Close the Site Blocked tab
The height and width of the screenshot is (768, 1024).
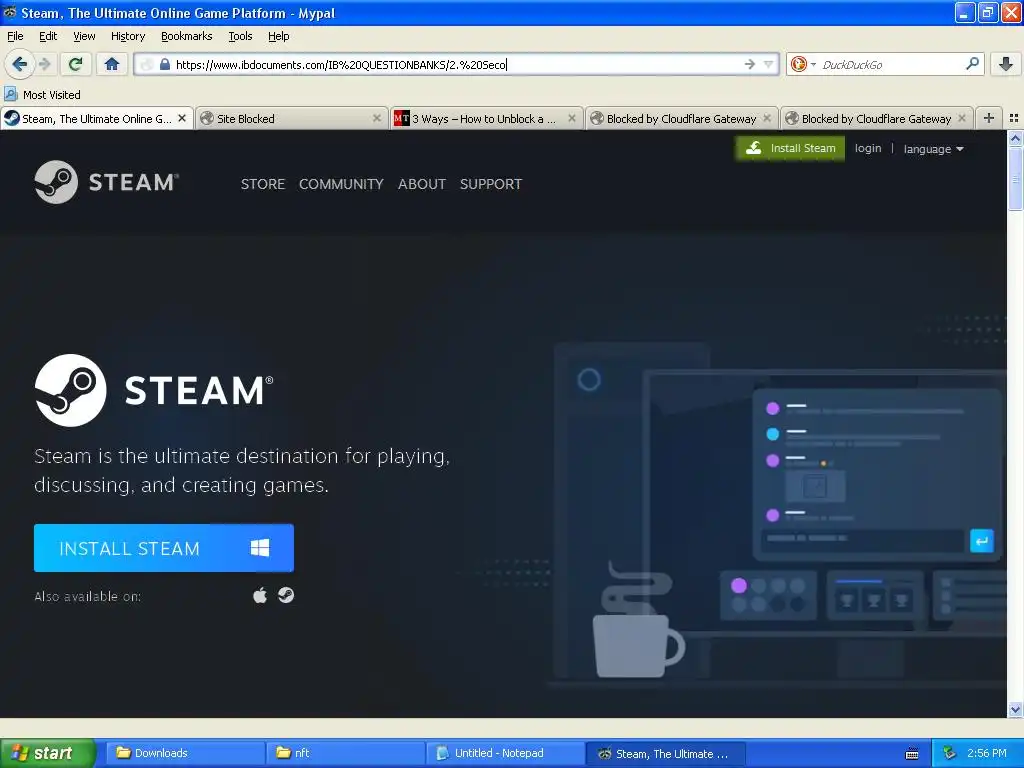377,118
